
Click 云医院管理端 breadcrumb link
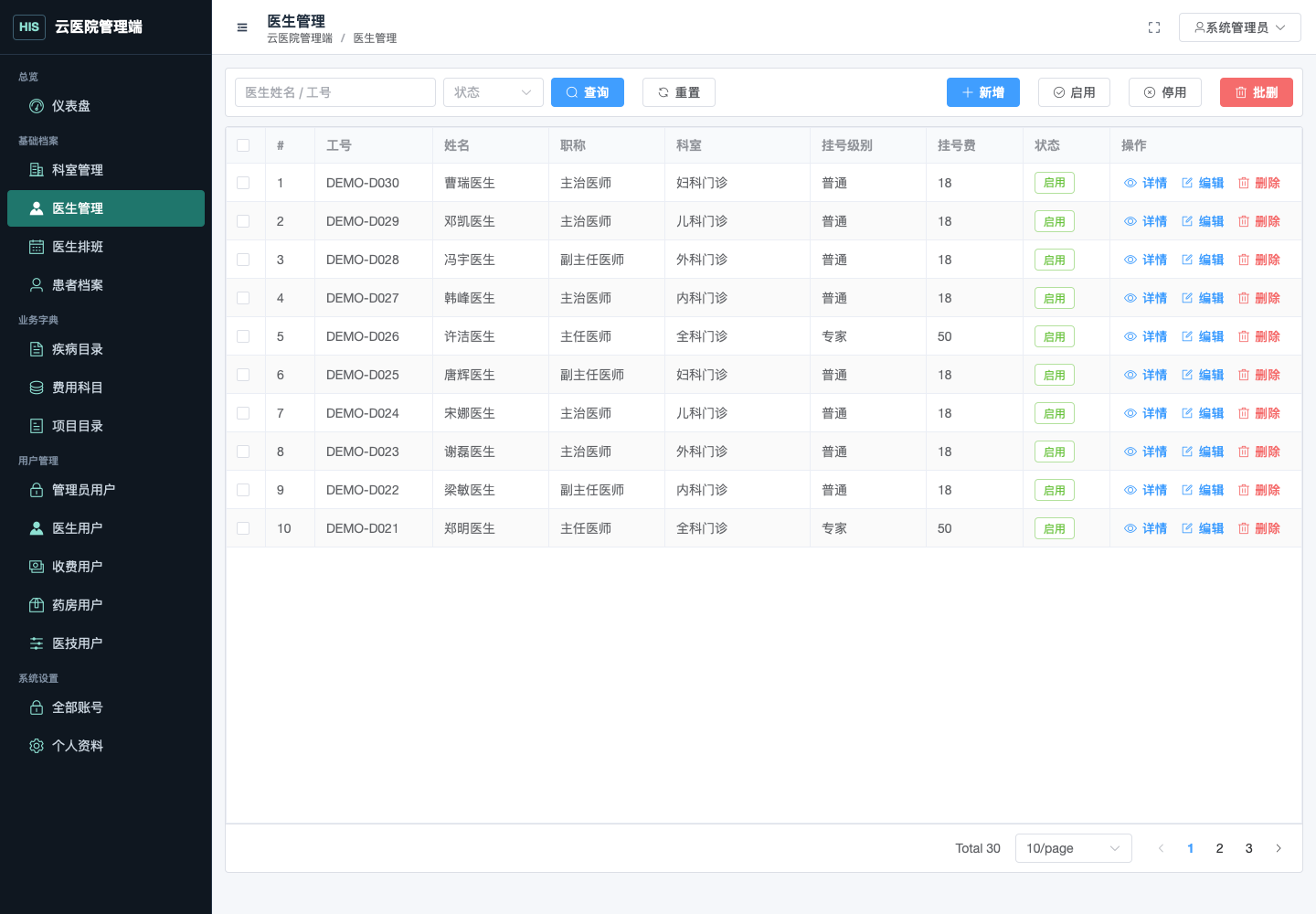[x=300, y=38]
